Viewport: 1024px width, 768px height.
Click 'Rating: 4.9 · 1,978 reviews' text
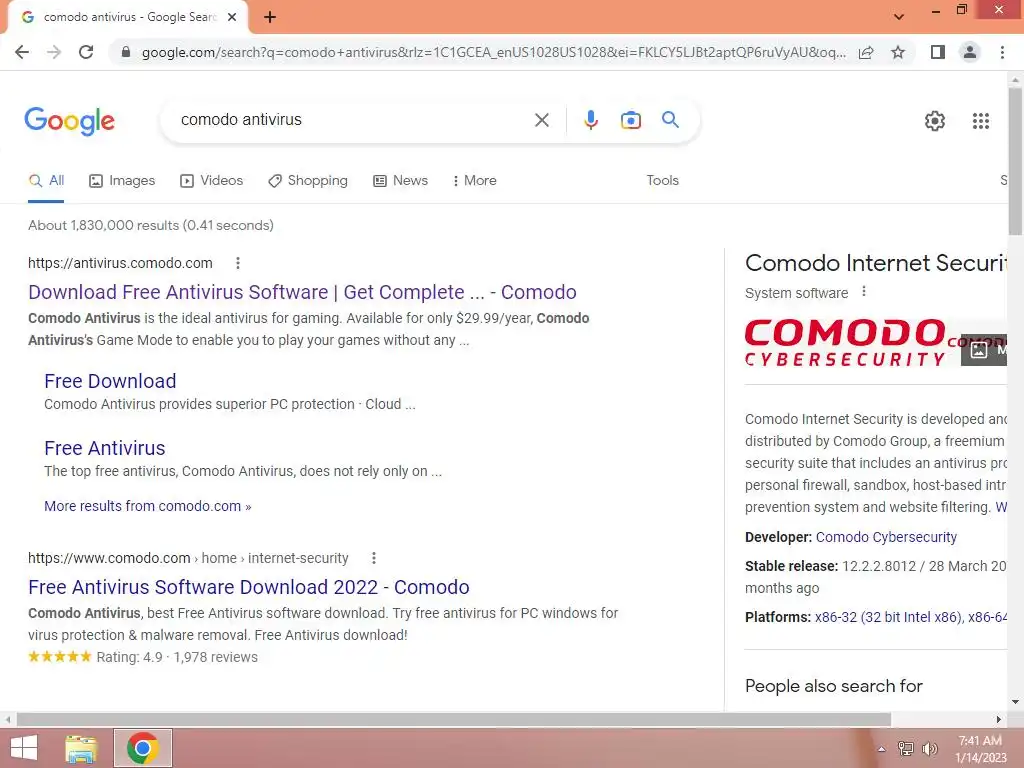point(177,658)
